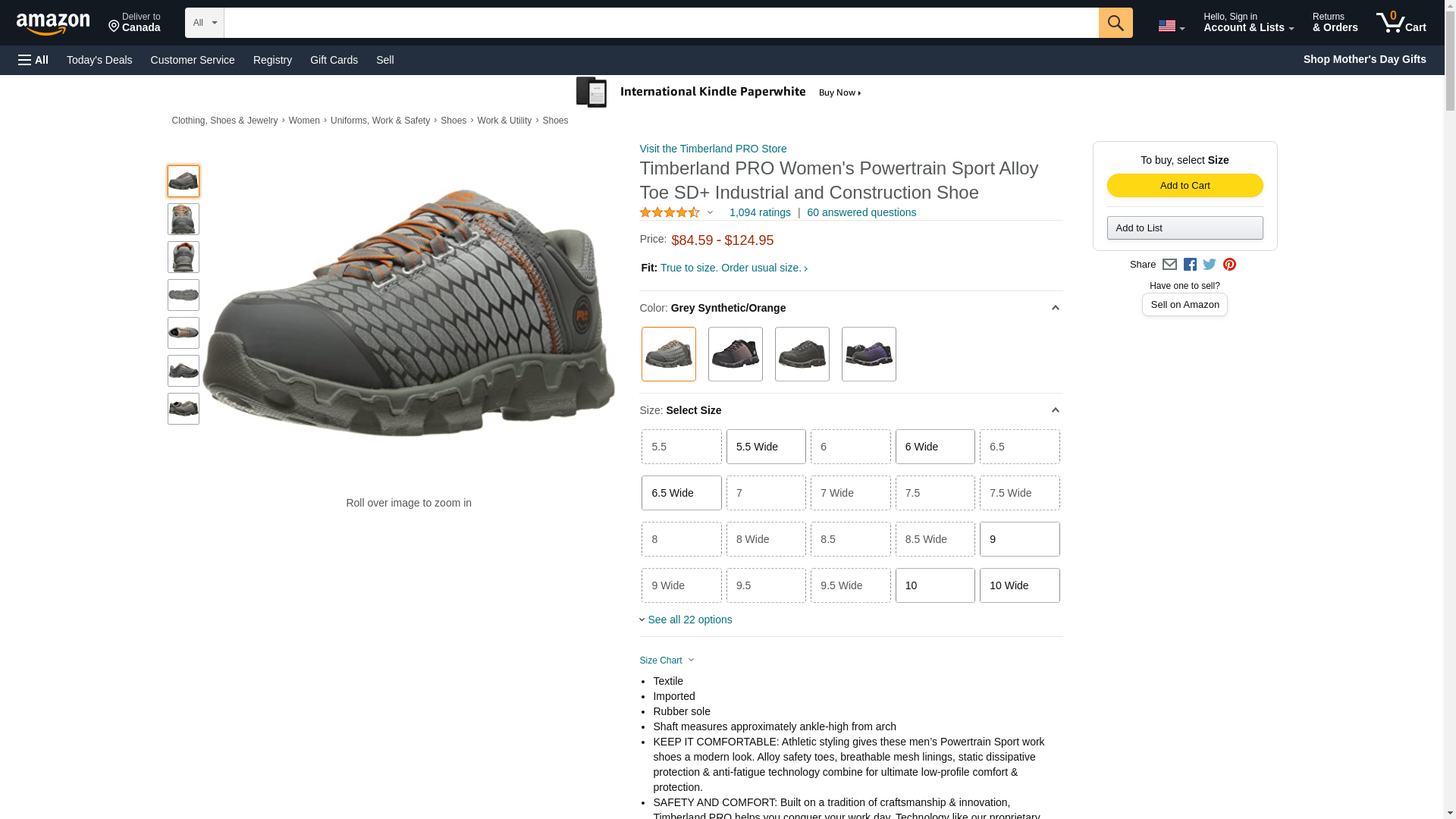Viewport: 1456px width, 819px height.
Task: Go to the Amazon logo homepage
Action: (53, 24)
